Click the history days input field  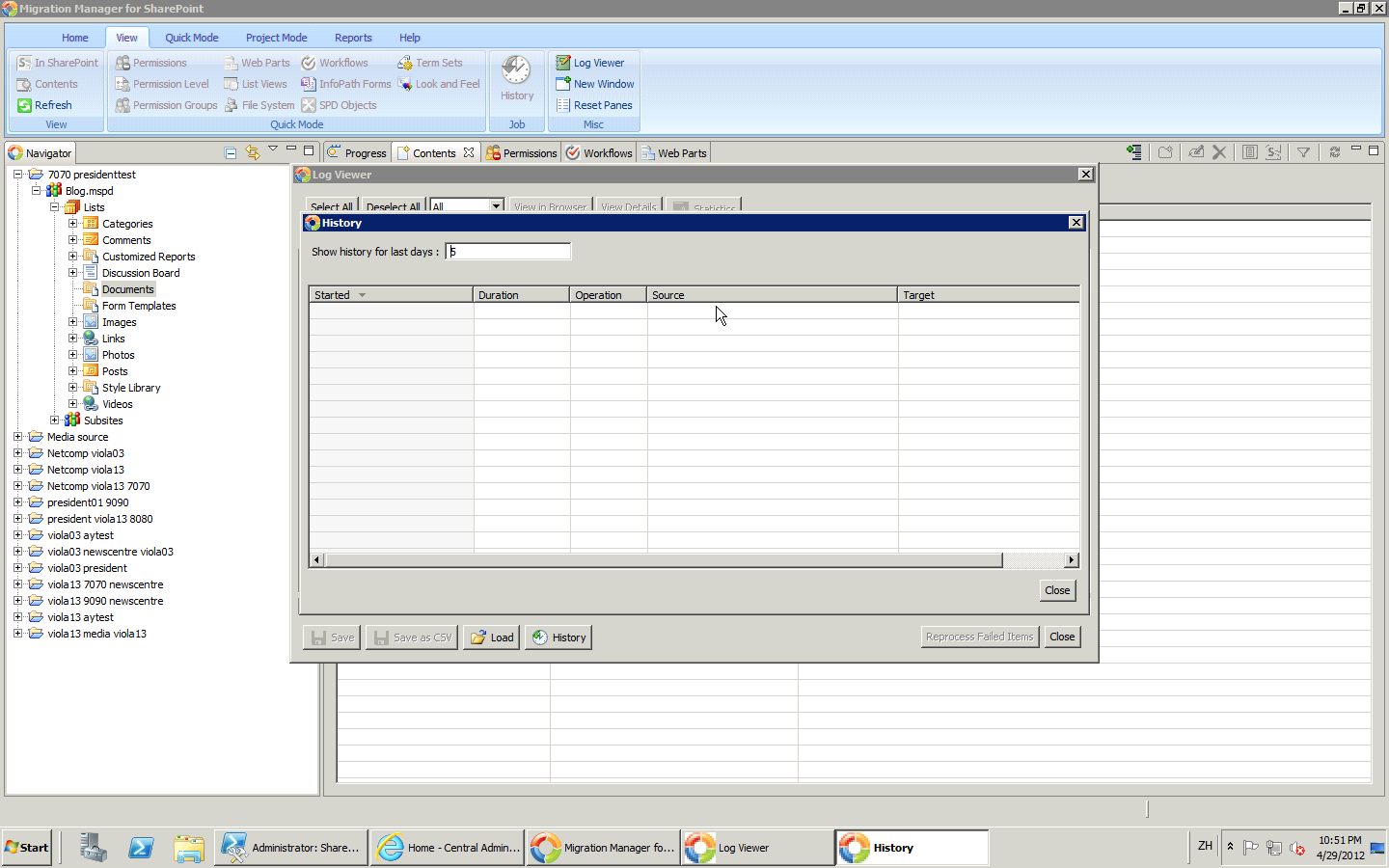pos(507,252)
